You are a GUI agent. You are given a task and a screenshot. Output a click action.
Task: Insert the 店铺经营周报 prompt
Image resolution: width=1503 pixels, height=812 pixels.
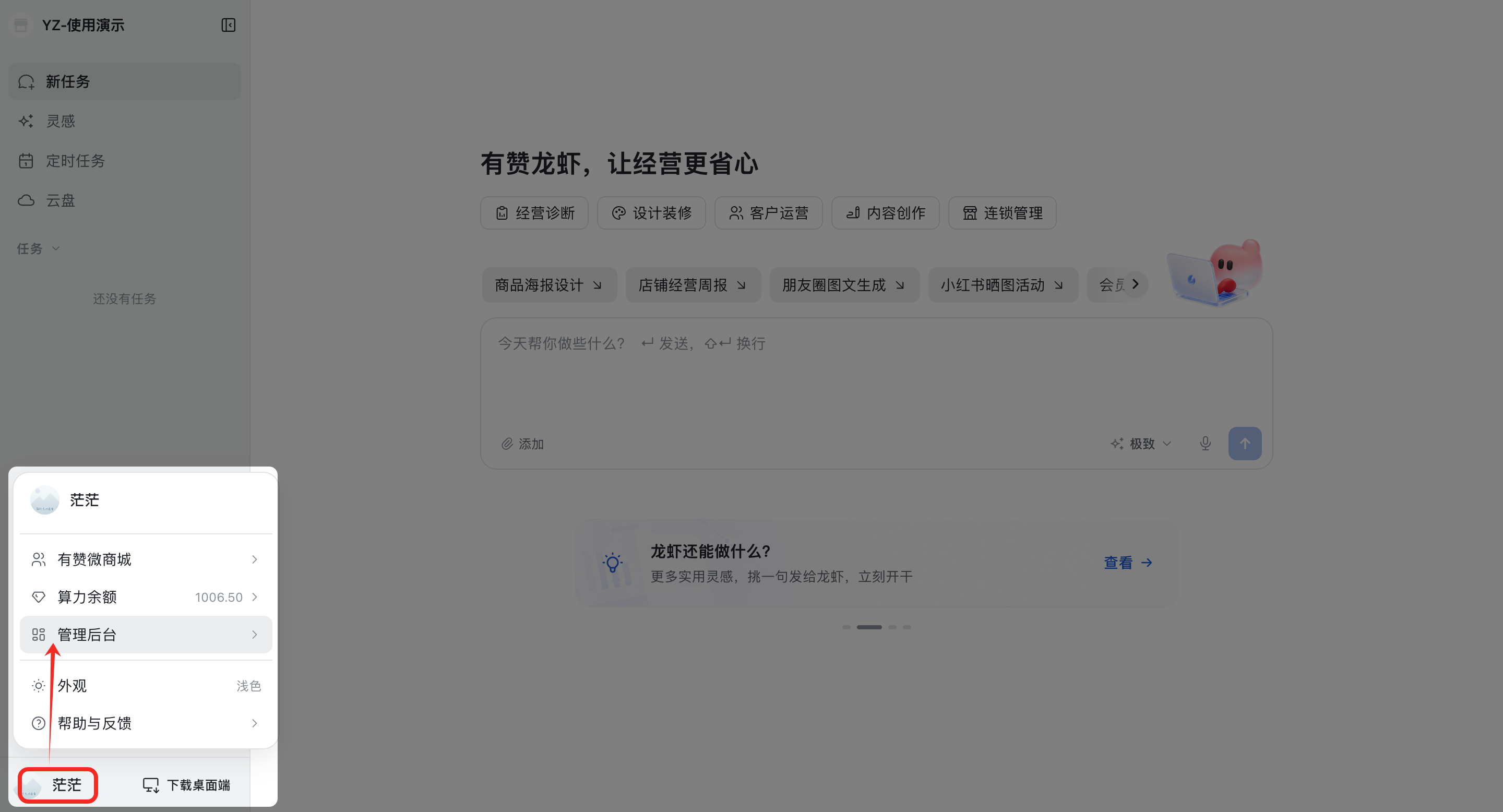click(693, 284)
